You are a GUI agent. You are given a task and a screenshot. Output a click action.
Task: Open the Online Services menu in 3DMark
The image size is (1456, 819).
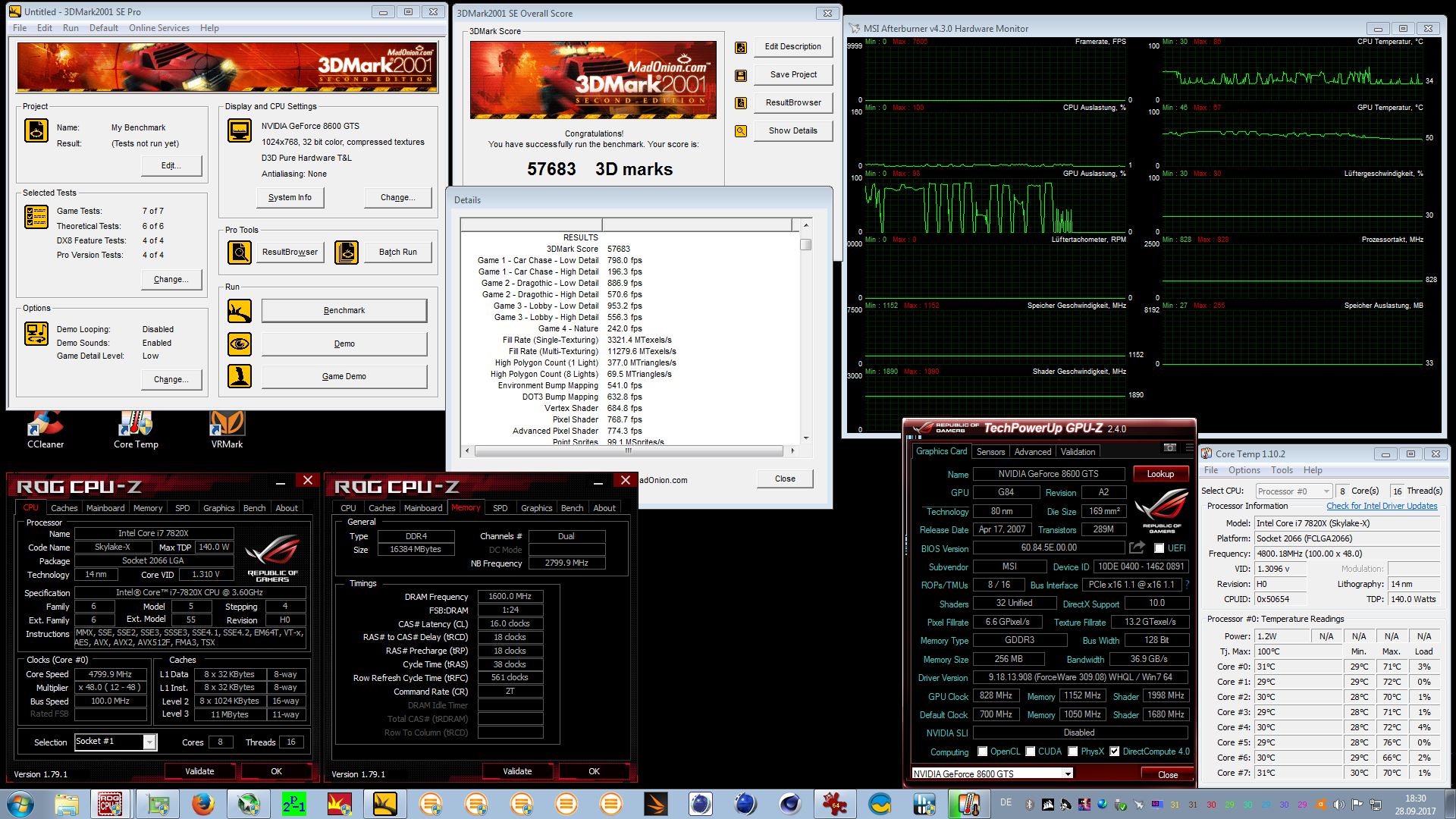pos(159,28)
